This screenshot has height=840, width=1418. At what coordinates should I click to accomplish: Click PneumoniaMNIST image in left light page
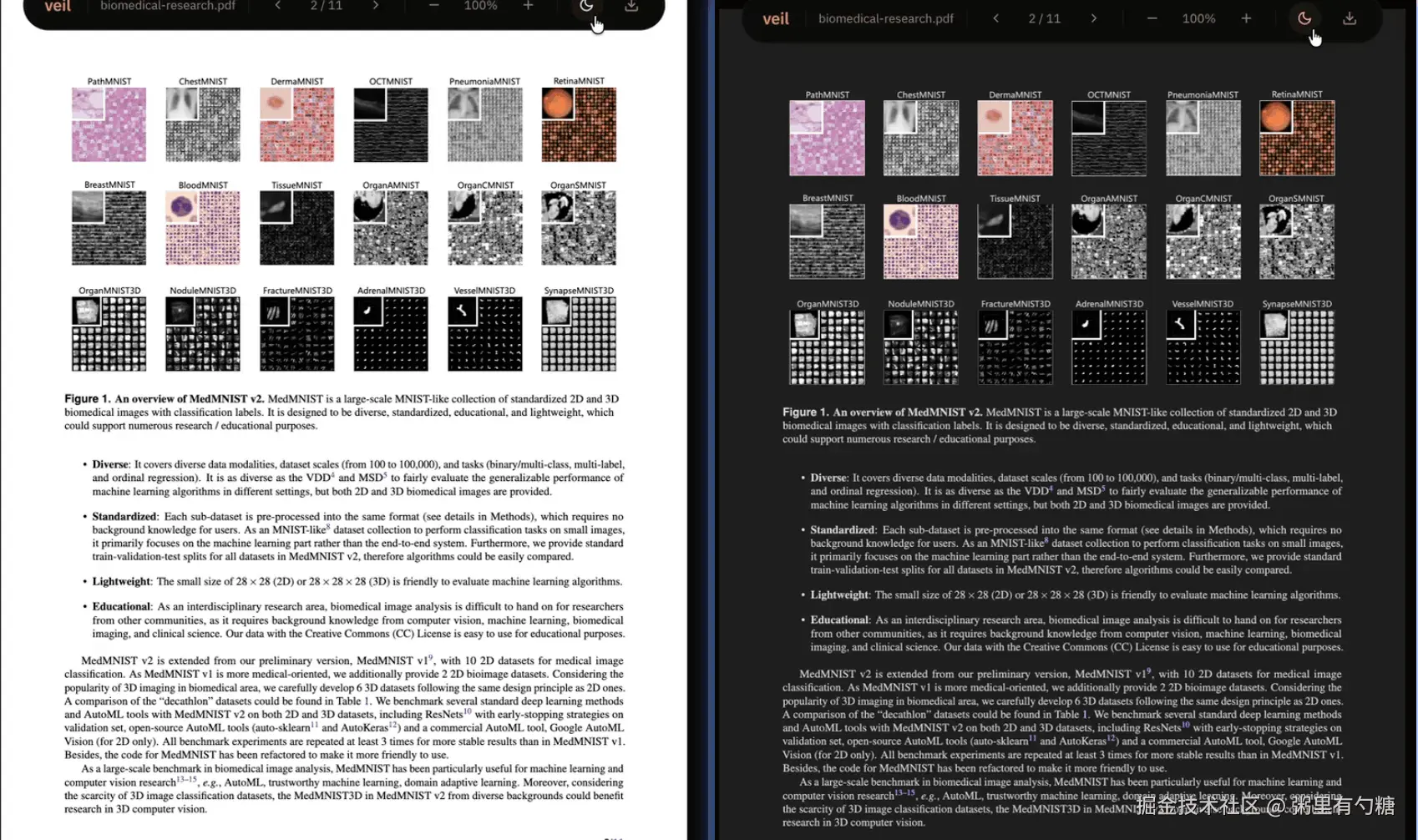click(x=484, y=124)
